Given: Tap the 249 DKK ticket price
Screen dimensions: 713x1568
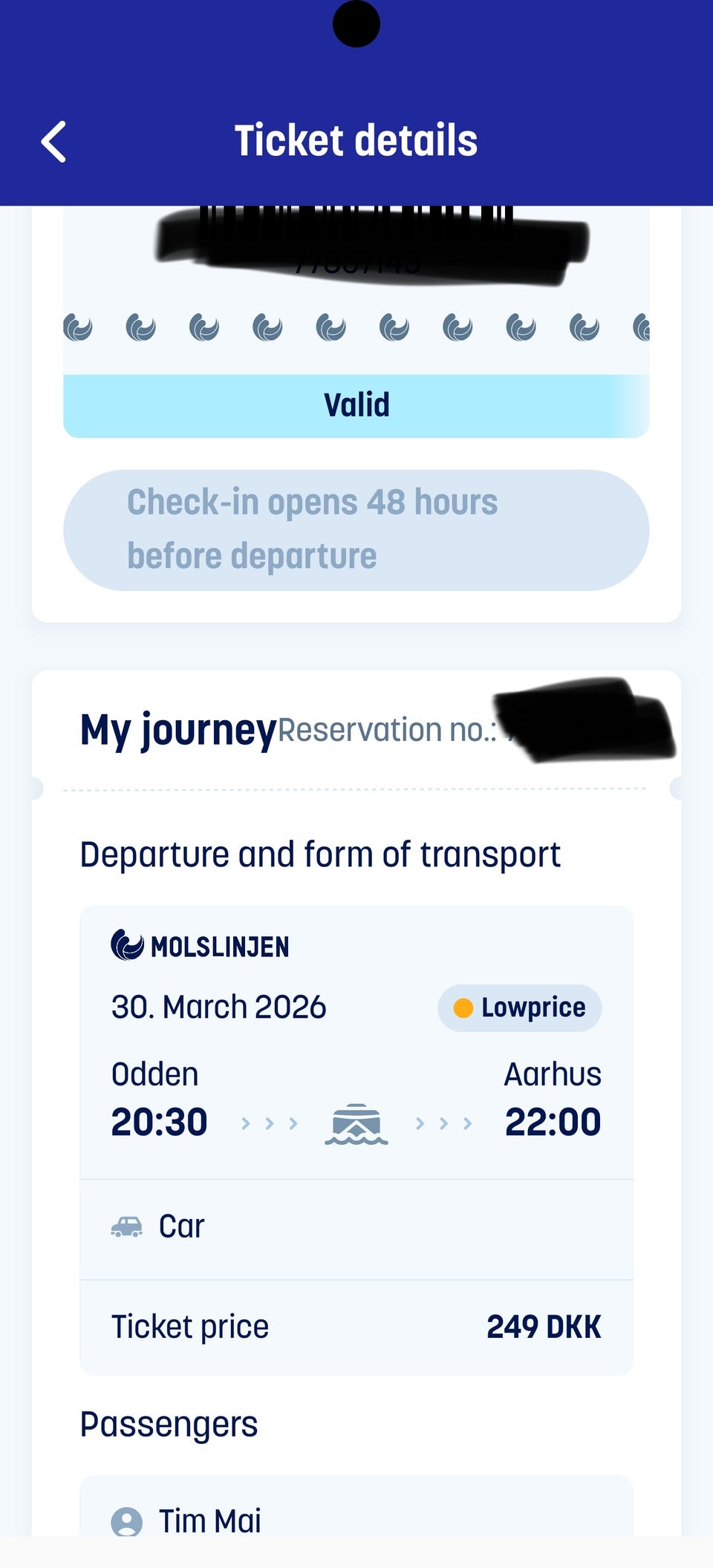Looking at the screenshot, I should tap(544, 1327).
